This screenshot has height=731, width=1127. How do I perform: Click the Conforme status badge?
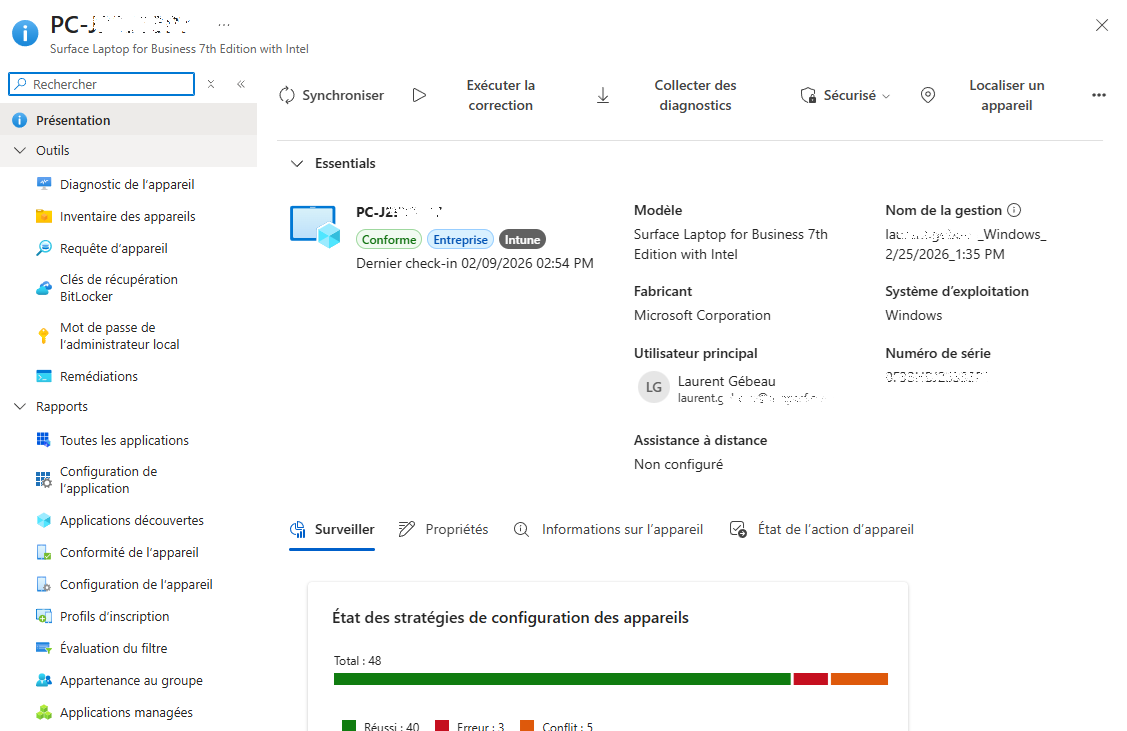click(389, 239)
